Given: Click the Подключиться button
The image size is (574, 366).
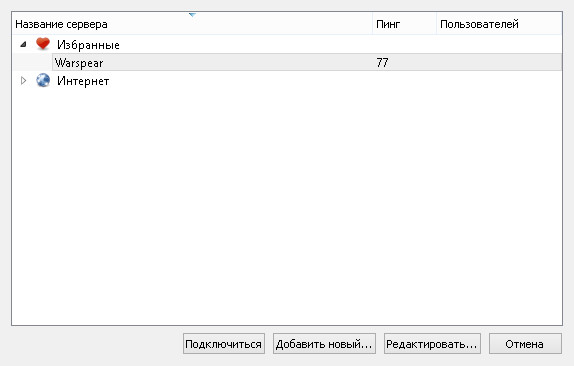Looking at the screenshot, I should tap(224, 344).
